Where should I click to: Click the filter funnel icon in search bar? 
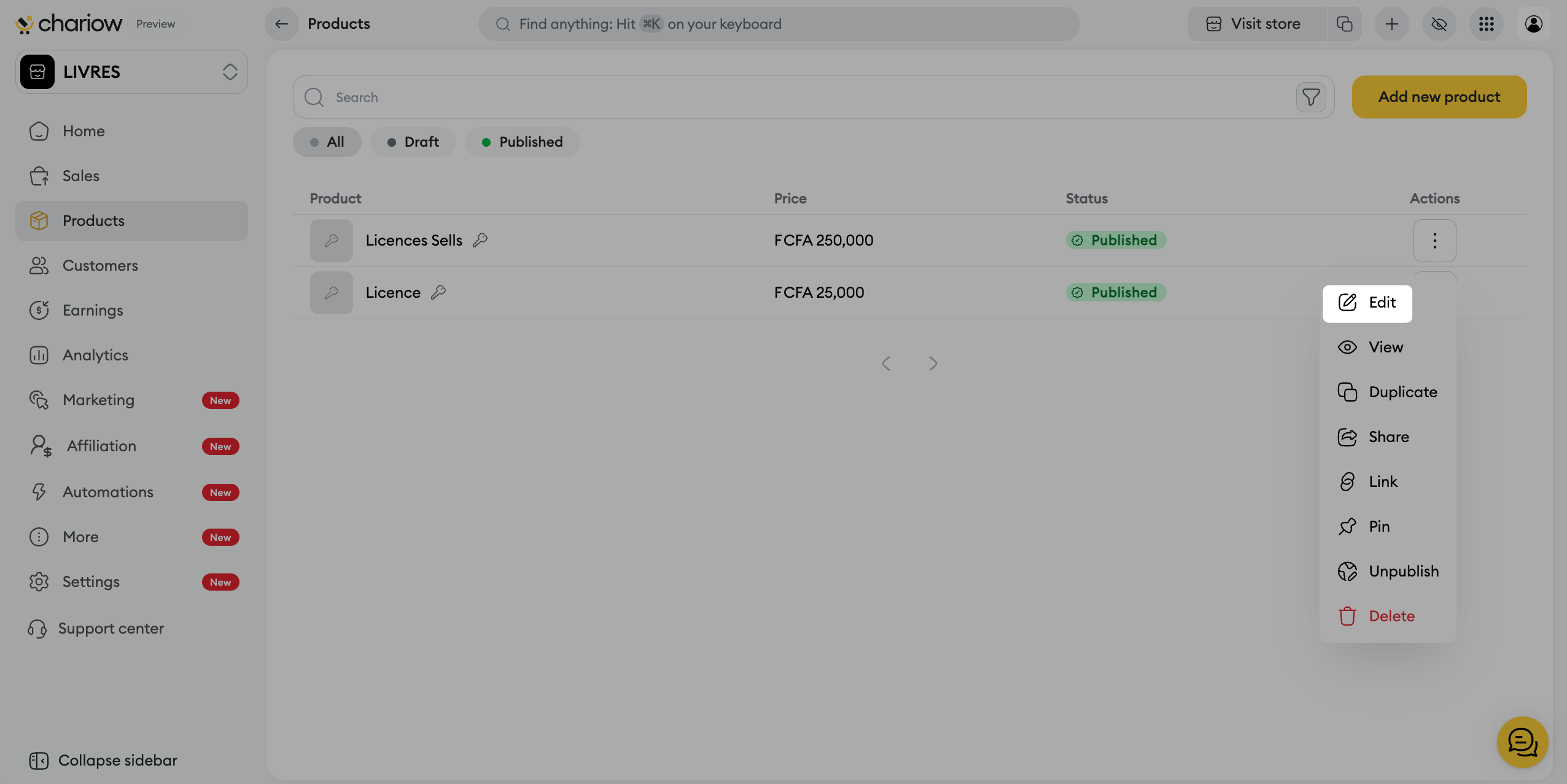[x=1310, y=97]
